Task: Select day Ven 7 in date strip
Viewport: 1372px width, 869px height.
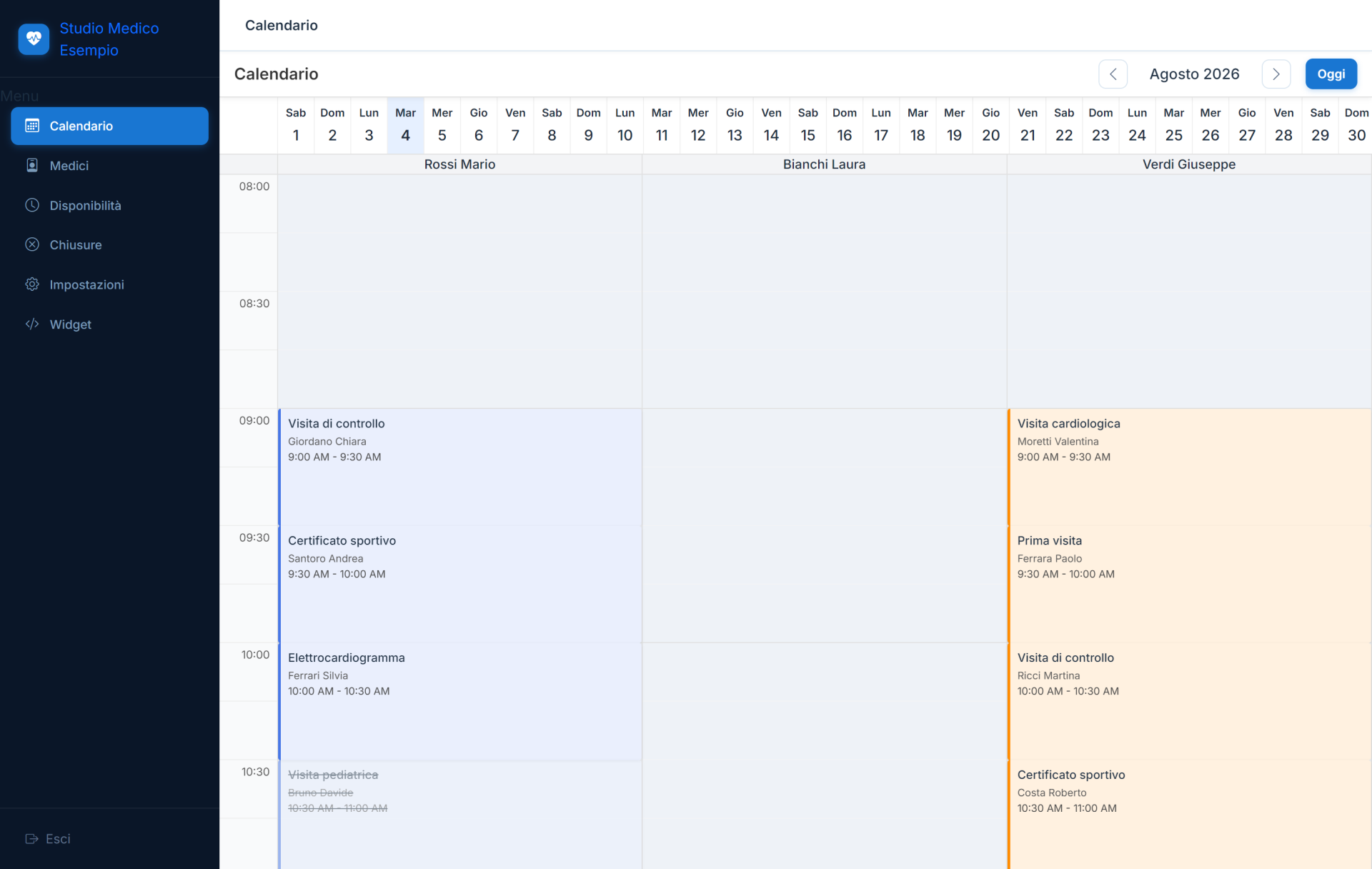Action: coord(515,125)
